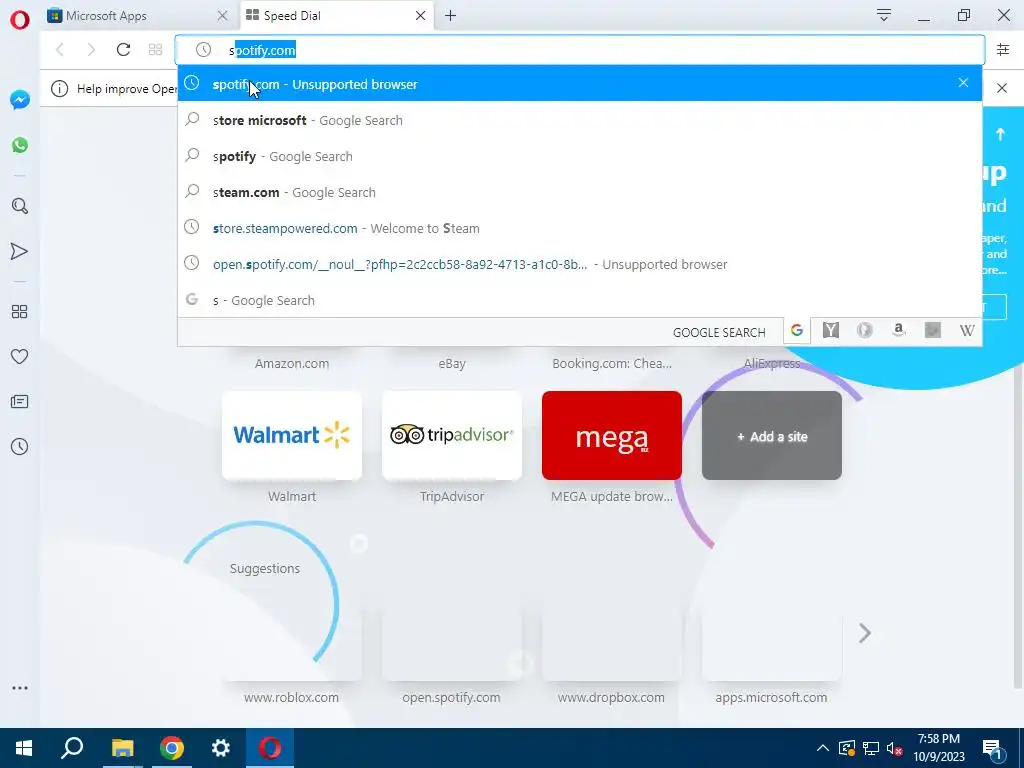Image resolution: width=1024 pixels, height=768 pixels.
Task: Choose steam.com Google Search suggestion
Action: coord(580,192)
